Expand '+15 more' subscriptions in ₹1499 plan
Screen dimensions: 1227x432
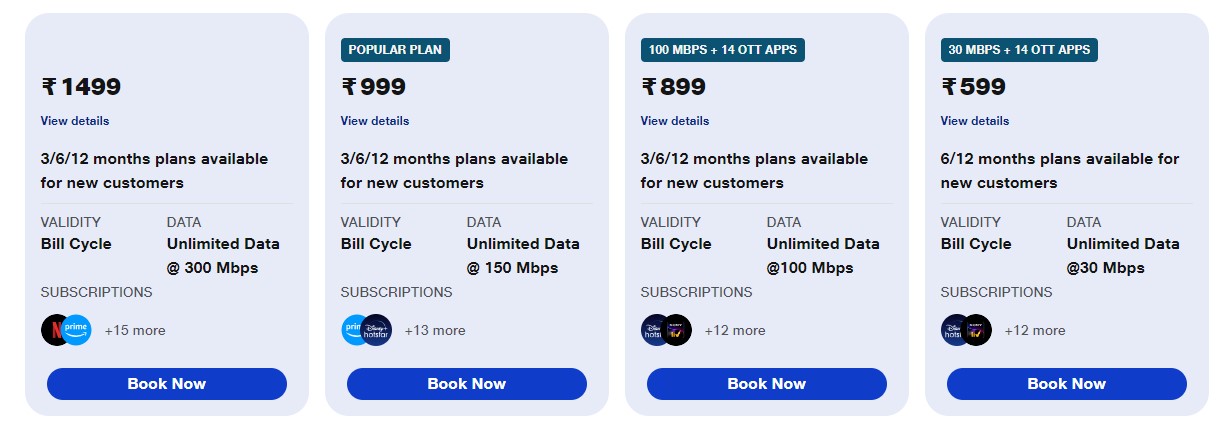coord(135,330)
